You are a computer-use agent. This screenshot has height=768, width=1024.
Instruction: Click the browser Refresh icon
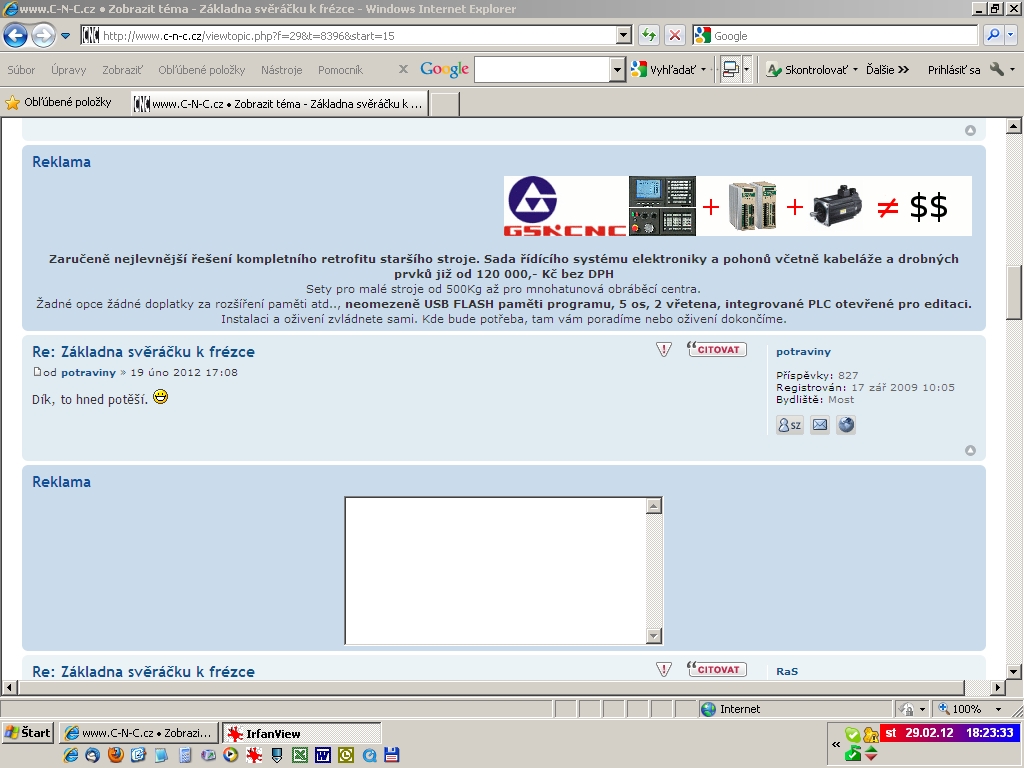click(649, 36)
